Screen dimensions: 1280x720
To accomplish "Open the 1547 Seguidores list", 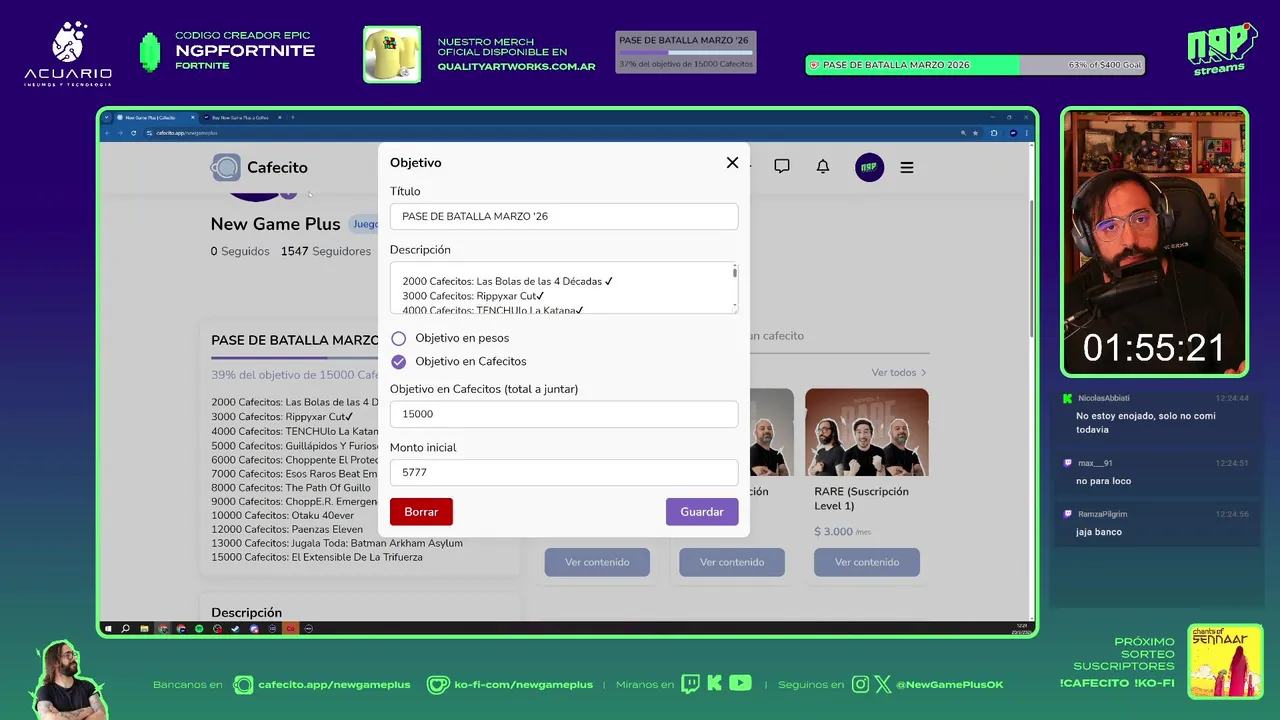I will pyautogui.click(x=326, y=252).
